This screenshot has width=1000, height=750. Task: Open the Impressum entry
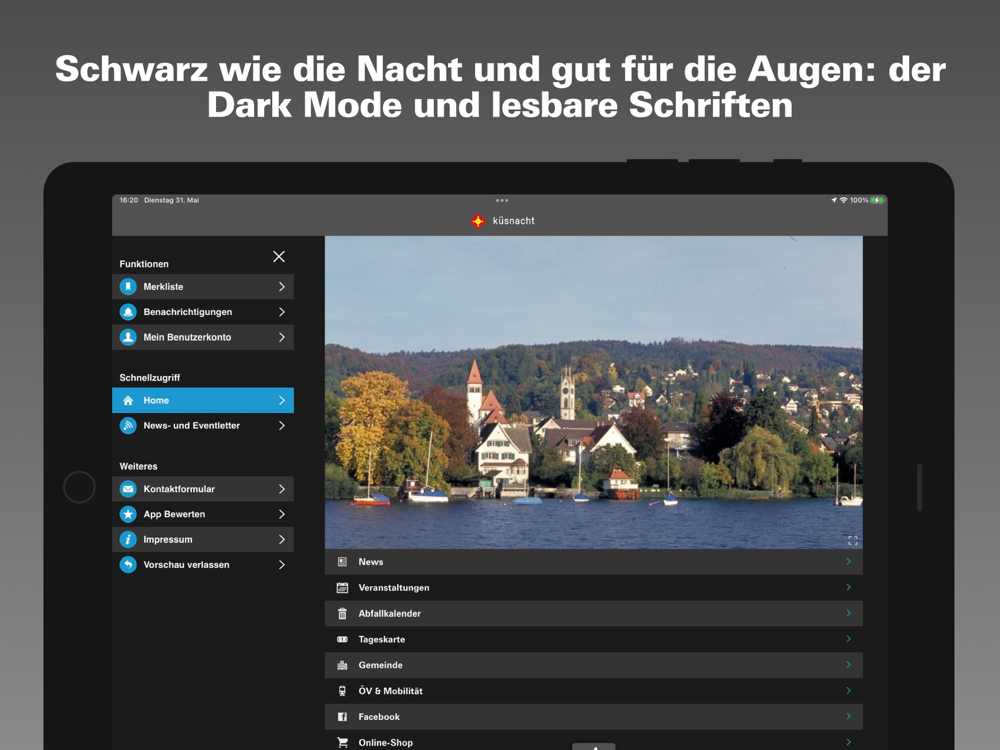(203, 540)
